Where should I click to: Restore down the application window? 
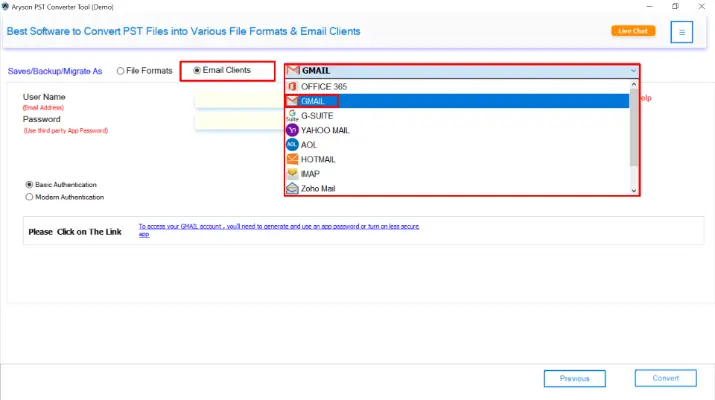pos(675,6)
